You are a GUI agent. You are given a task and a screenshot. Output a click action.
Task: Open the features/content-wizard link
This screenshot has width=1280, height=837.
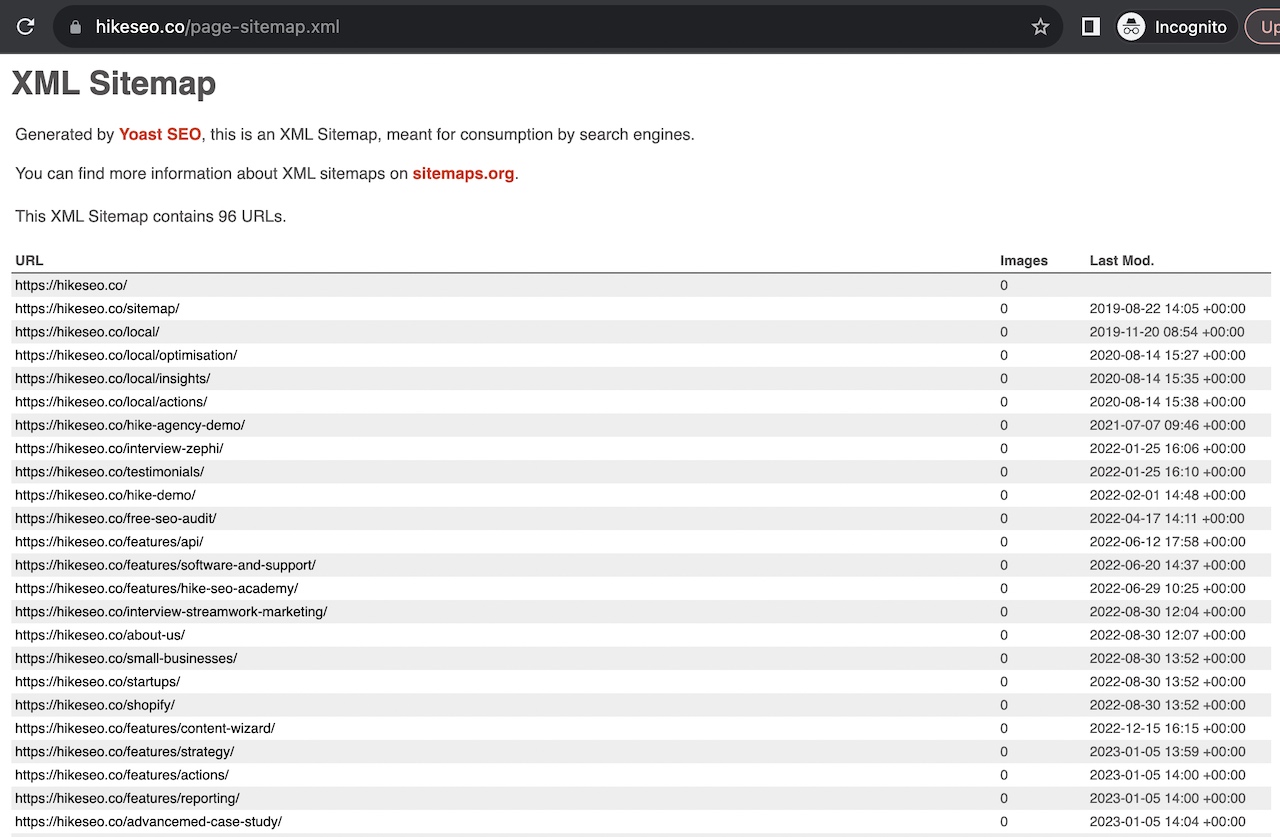coord(145,728)
